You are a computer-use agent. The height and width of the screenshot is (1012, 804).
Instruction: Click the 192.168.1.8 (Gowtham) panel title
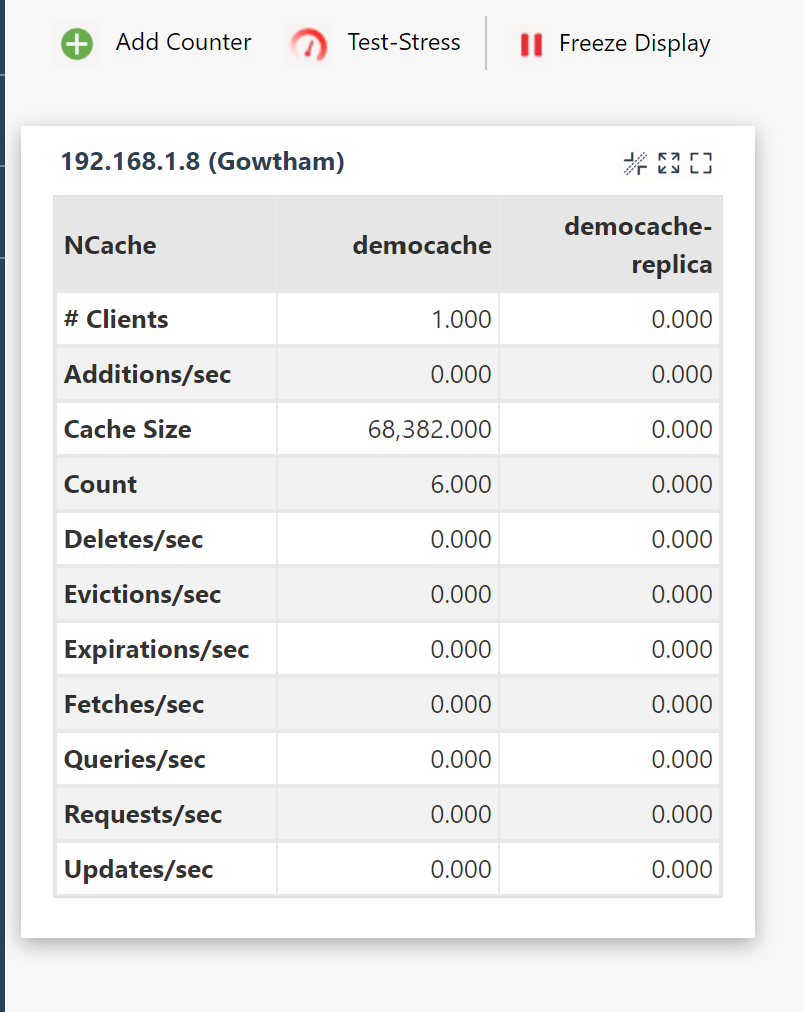coord(203,161)
